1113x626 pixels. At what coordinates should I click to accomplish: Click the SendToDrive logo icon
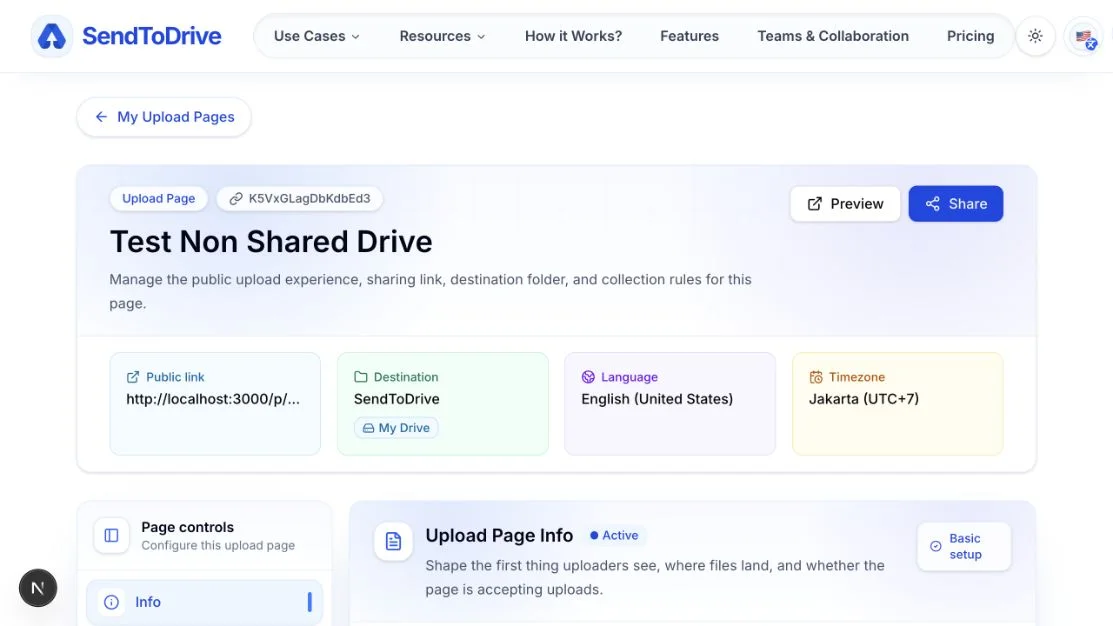[x=52, y=36]
